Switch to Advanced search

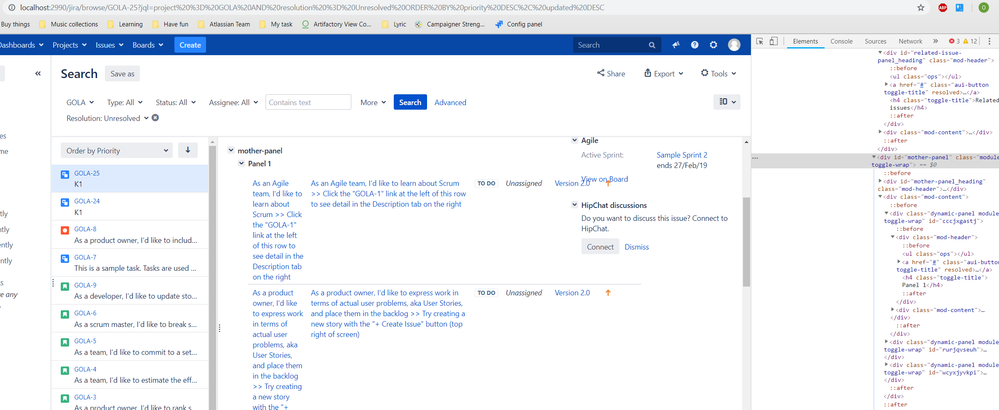(450, 102)
